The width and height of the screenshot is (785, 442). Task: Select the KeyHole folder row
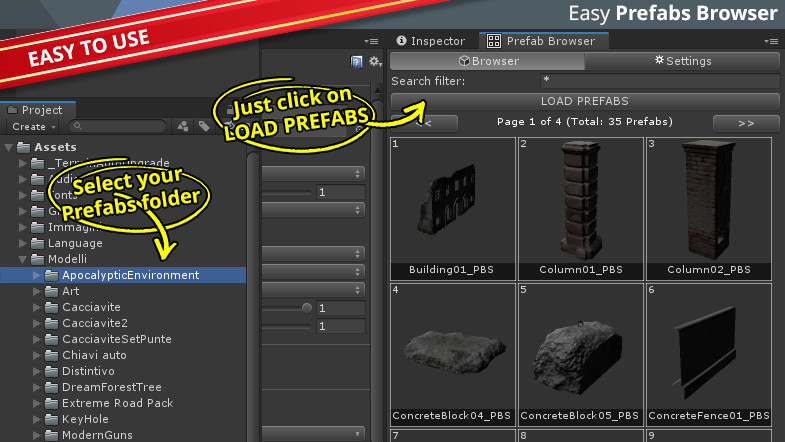(x=123, y=419)
